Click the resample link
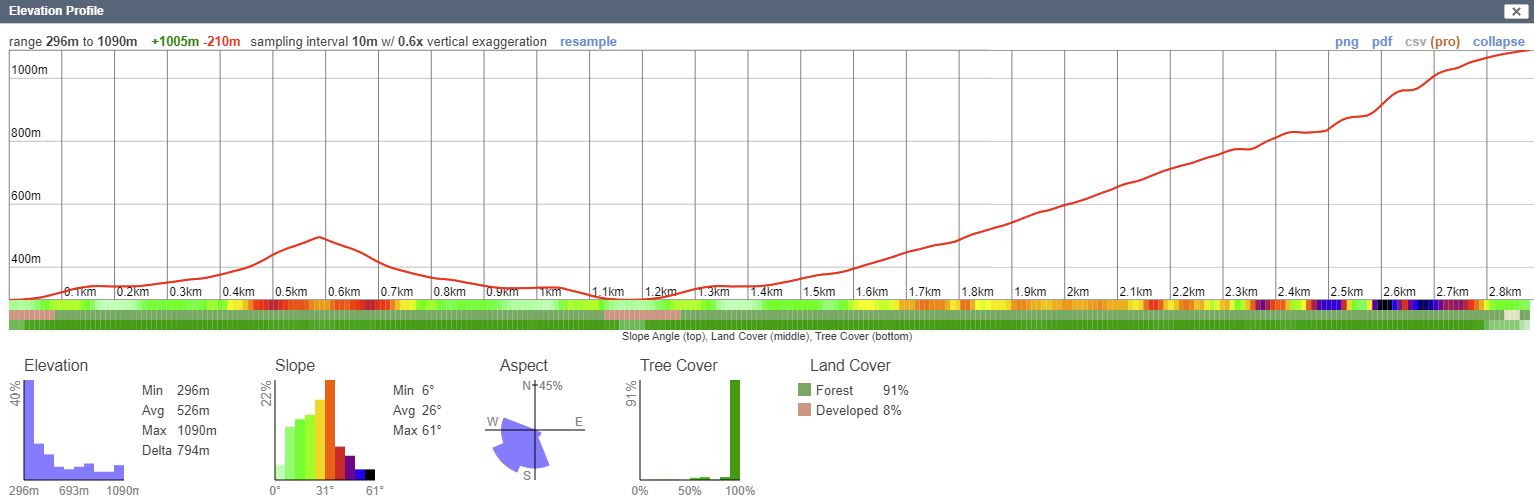This screenshot has width=1534, height=498. (588, 42)
